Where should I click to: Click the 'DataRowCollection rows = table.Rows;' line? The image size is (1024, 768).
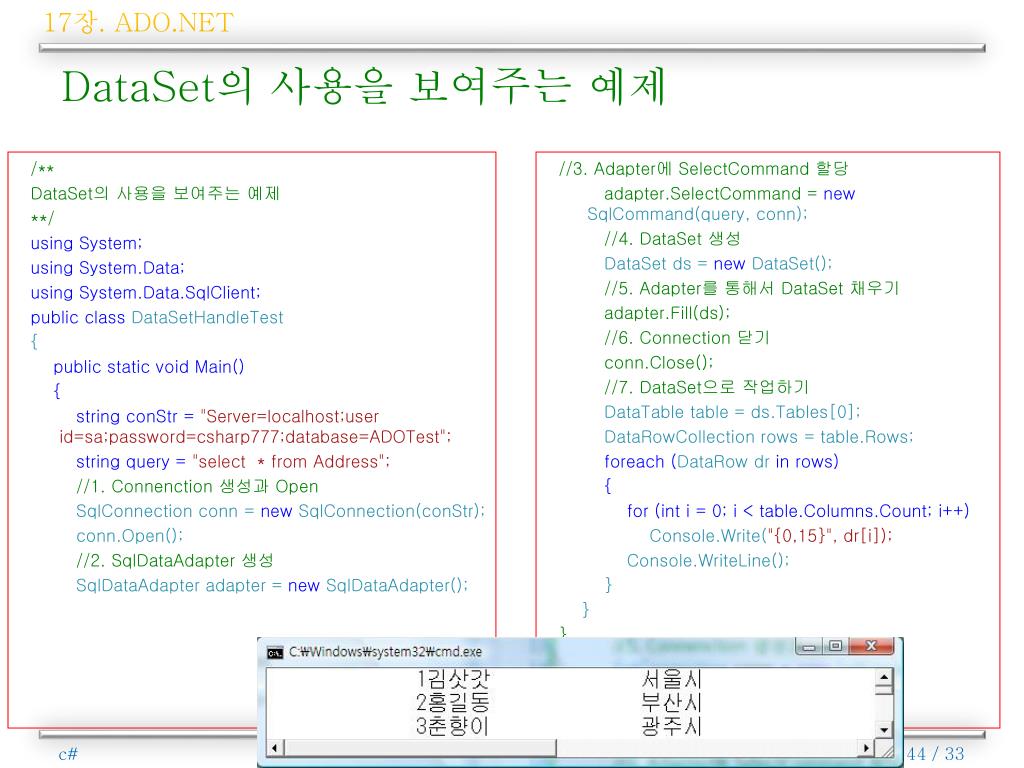pyautogui.click(x=759, y=438)
